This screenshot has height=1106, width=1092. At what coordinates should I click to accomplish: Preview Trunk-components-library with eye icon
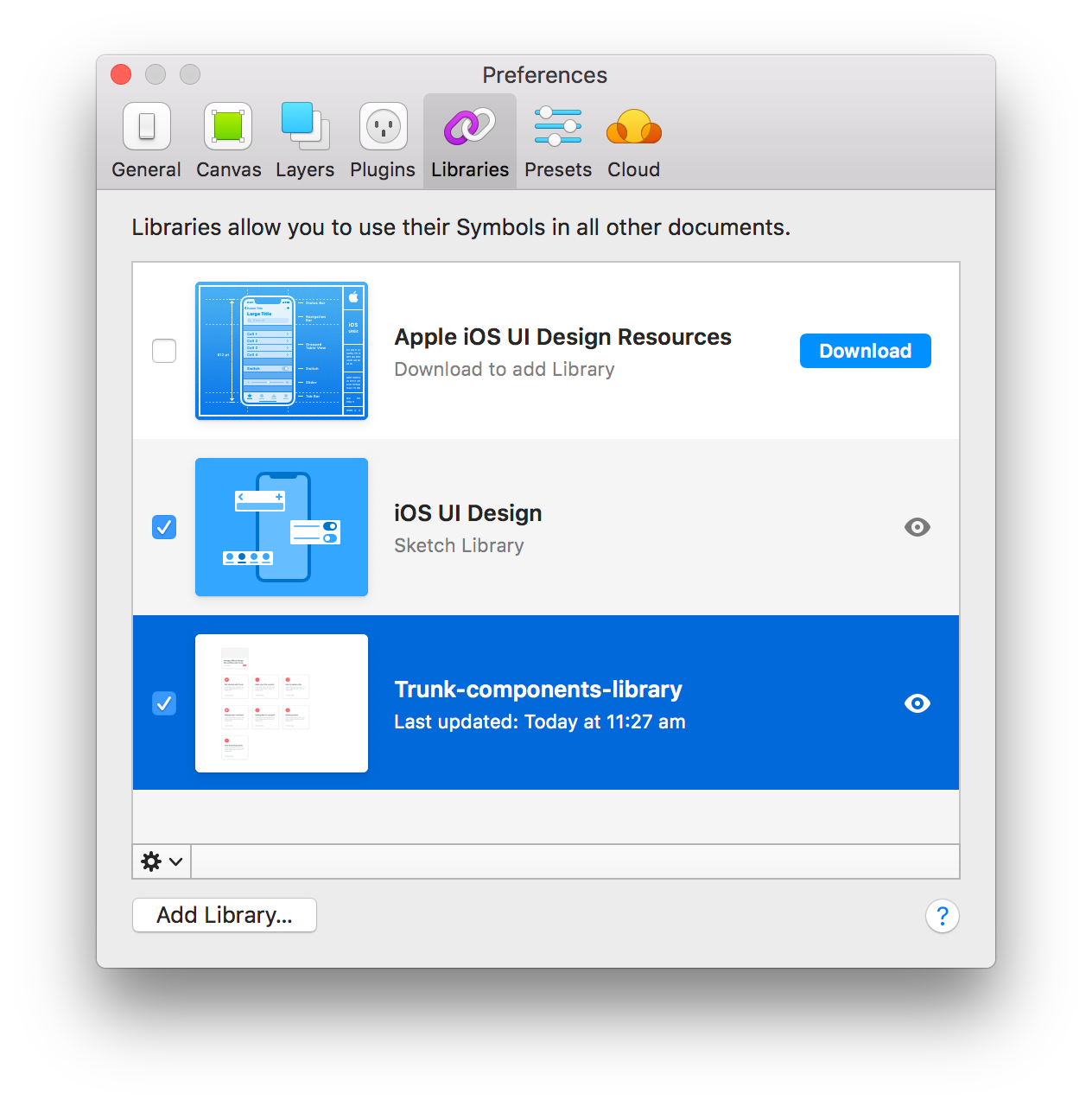[917, 703]
